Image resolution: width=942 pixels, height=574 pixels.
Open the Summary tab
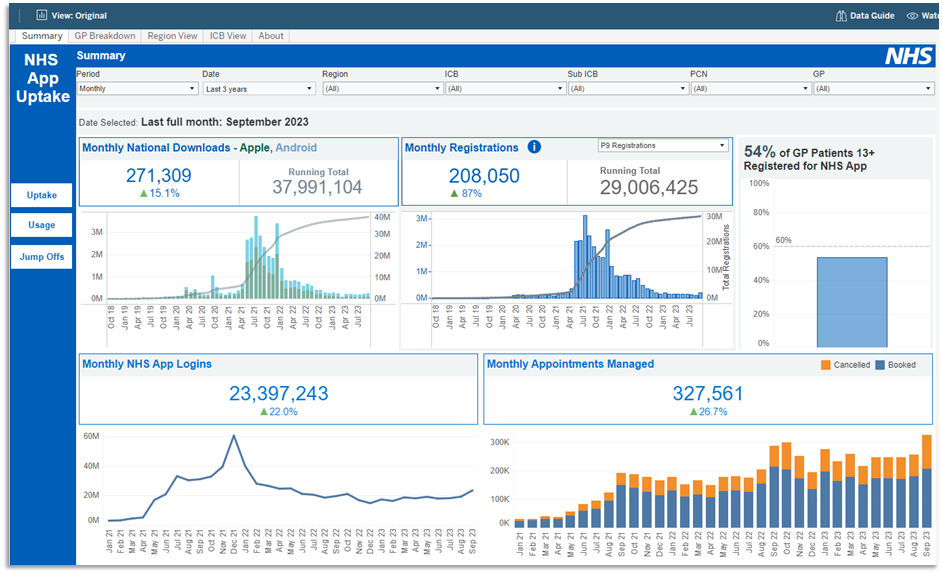coord(42,36)
